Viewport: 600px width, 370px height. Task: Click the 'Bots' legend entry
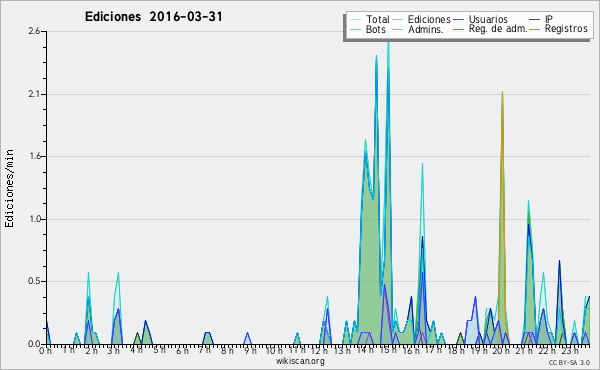[x=376, y=29]
